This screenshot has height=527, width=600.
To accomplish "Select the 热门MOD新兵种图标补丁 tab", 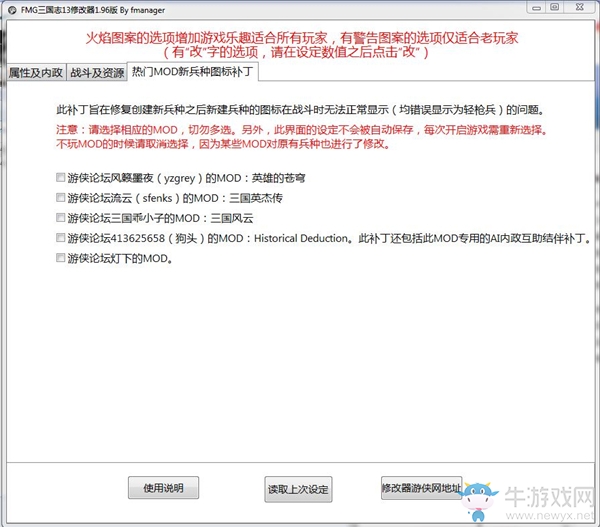I will click(192, 72).
